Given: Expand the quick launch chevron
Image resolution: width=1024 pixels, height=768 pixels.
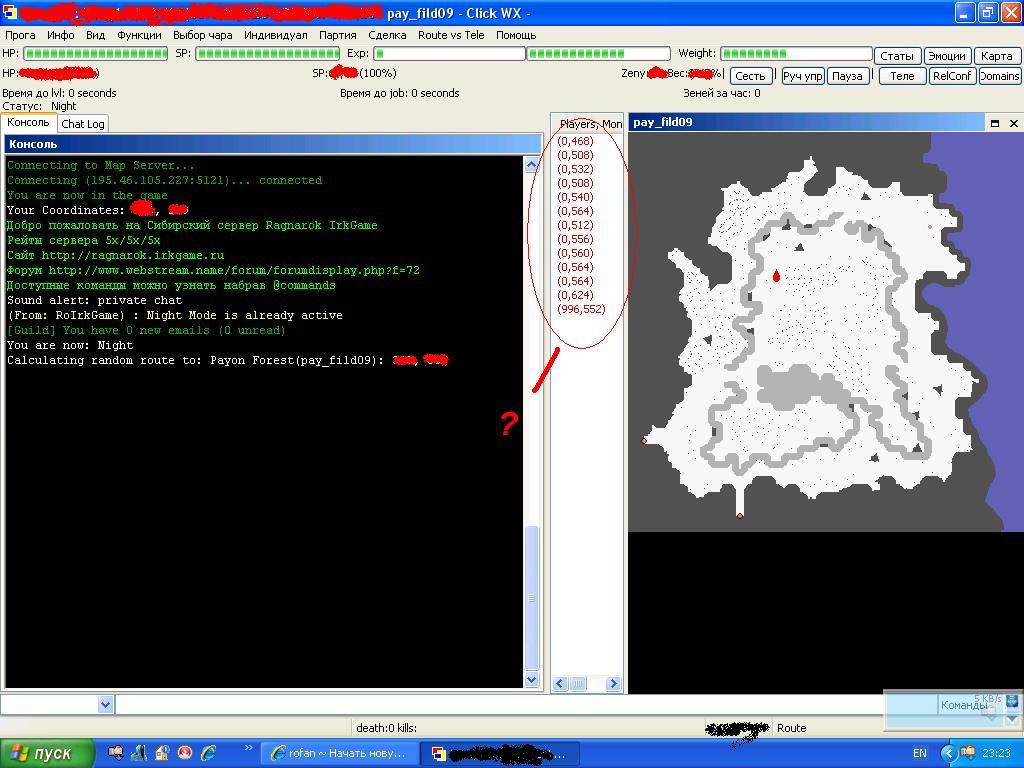Looking at the screenshot, I should click(x=248, y=748).
